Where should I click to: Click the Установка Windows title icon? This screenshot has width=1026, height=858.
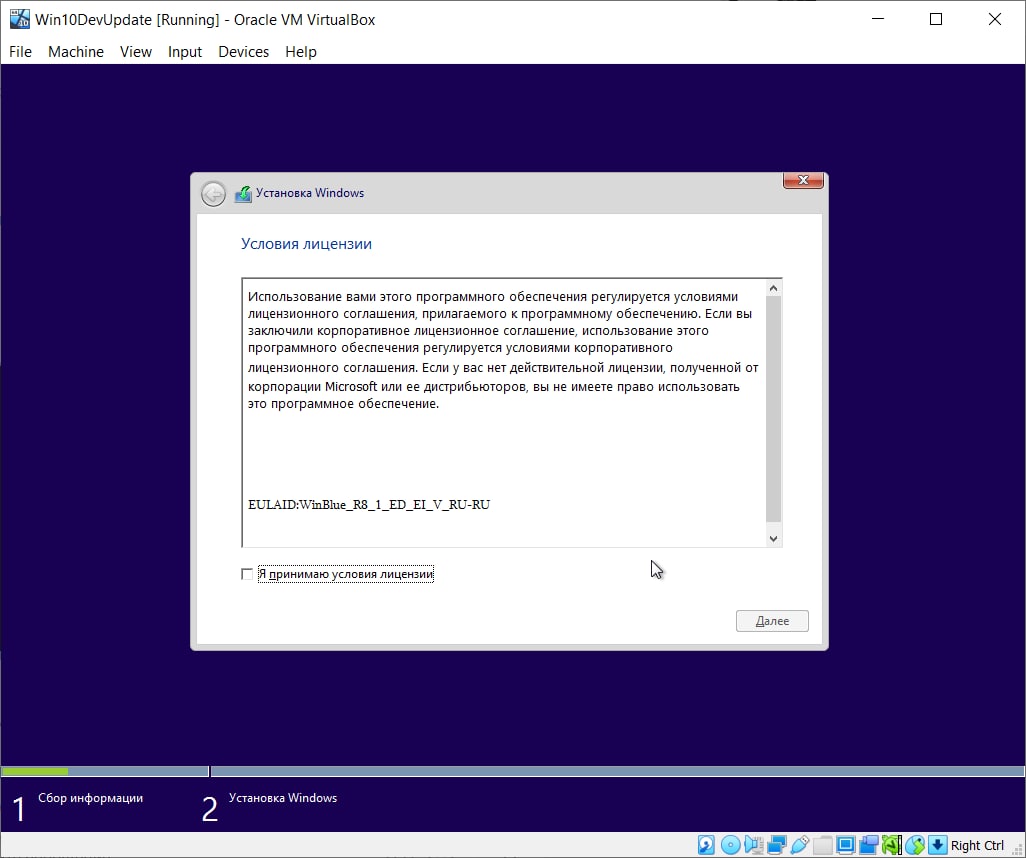click(x=243, y=194)
